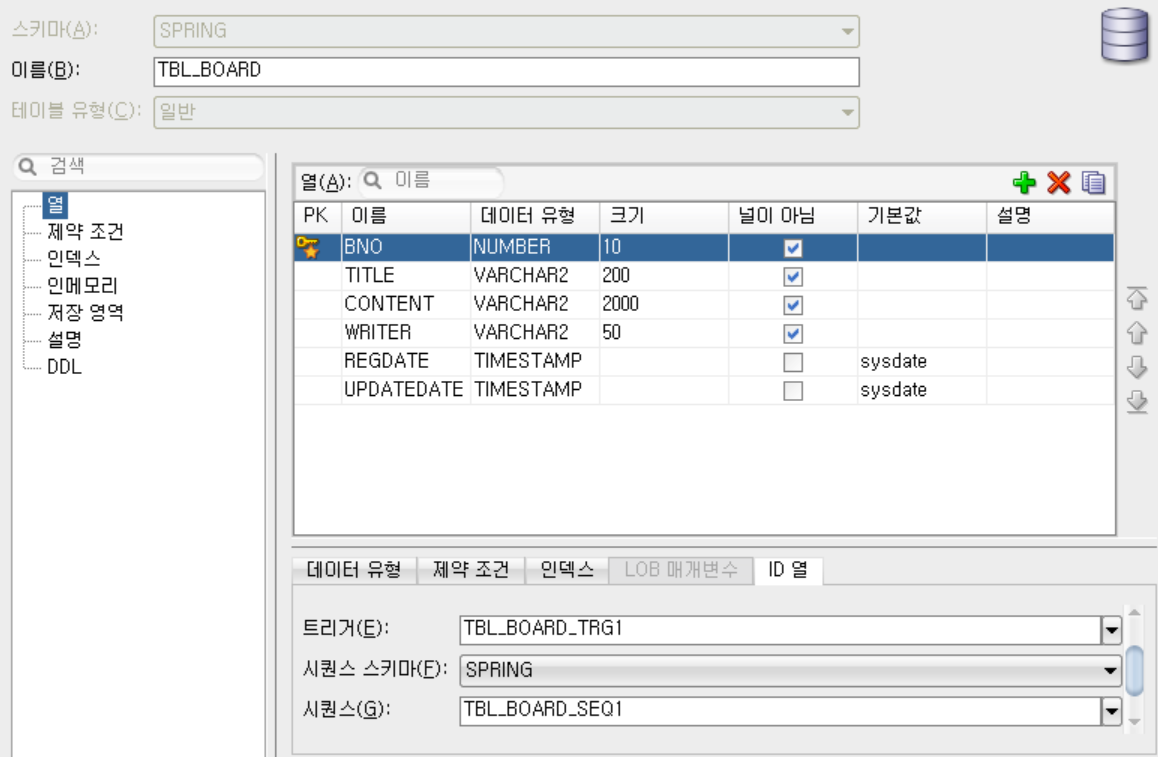Toggle Not Null checkbox for CONTENT
The width and height of the screenshot is (1158, 757).
(x=792, y=305)
